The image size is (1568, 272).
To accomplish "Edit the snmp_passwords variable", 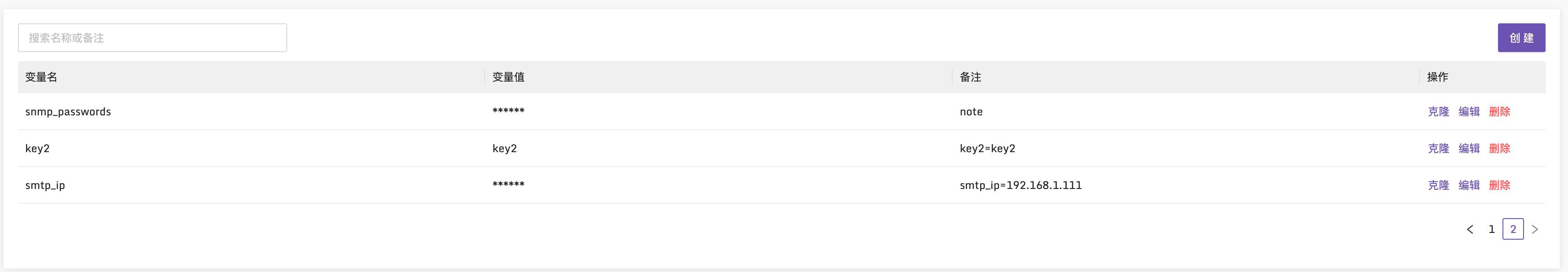I will click(x=1468, y=111).
